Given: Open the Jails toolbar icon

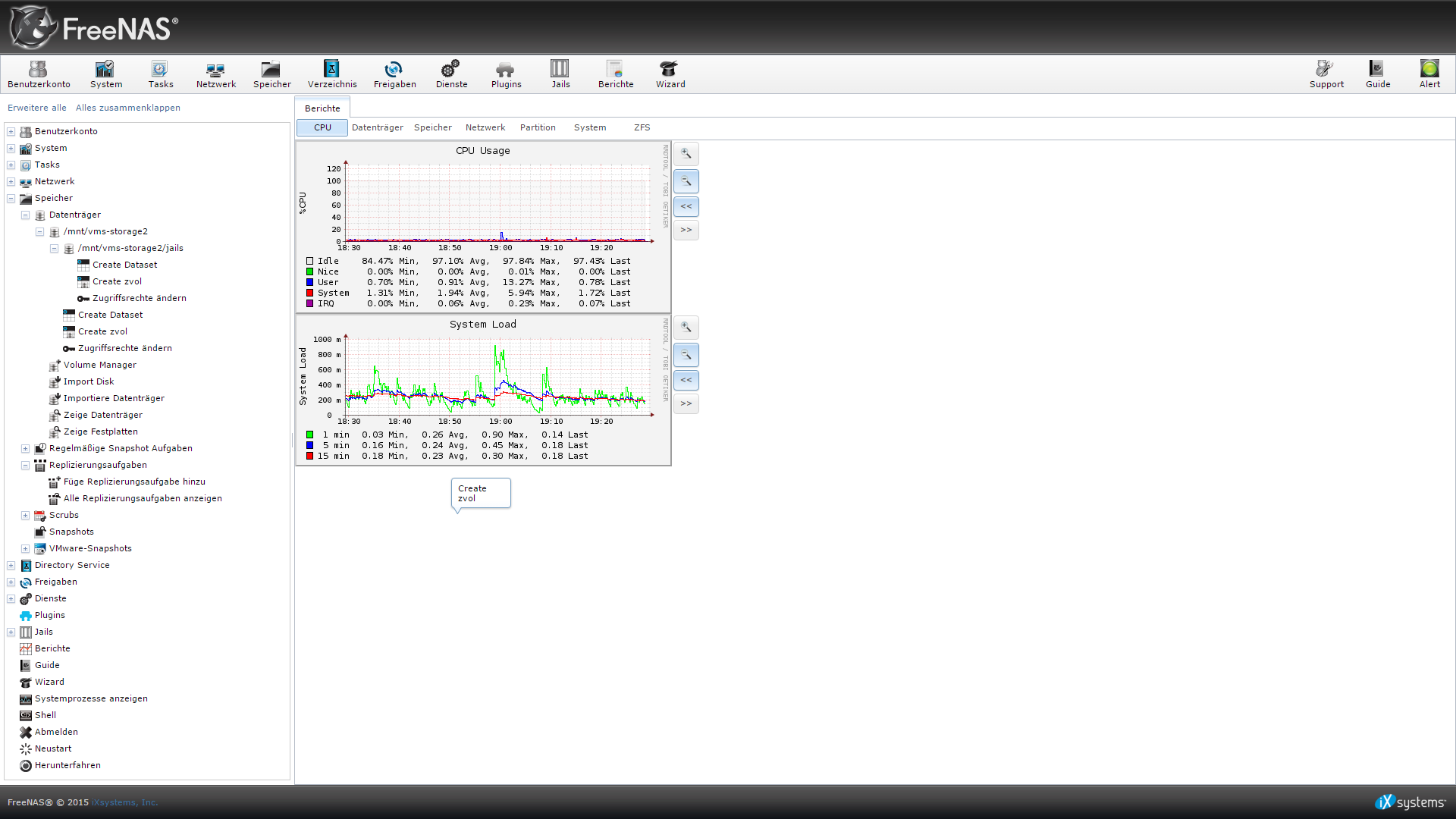Looking at the screenshot, I should (560, 74).
